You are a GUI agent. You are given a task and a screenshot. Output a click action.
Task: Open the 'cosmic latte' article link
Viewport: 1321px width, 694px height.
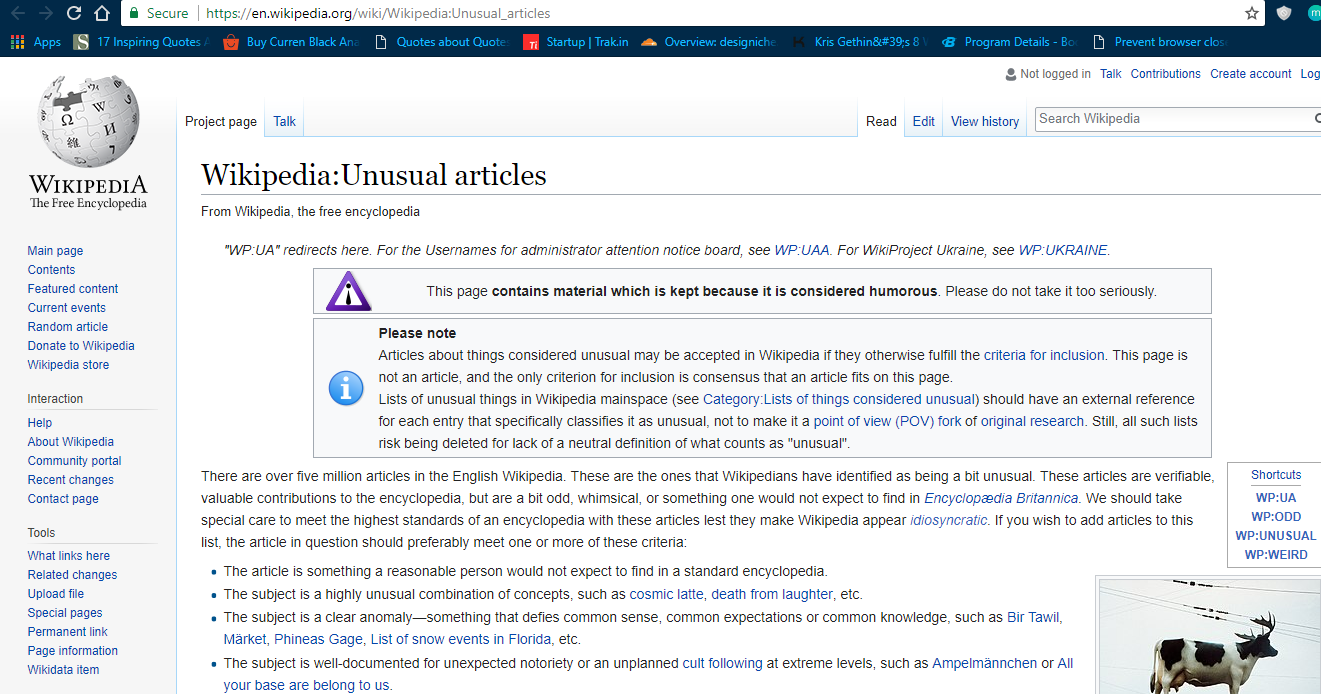tap(666, 594)
